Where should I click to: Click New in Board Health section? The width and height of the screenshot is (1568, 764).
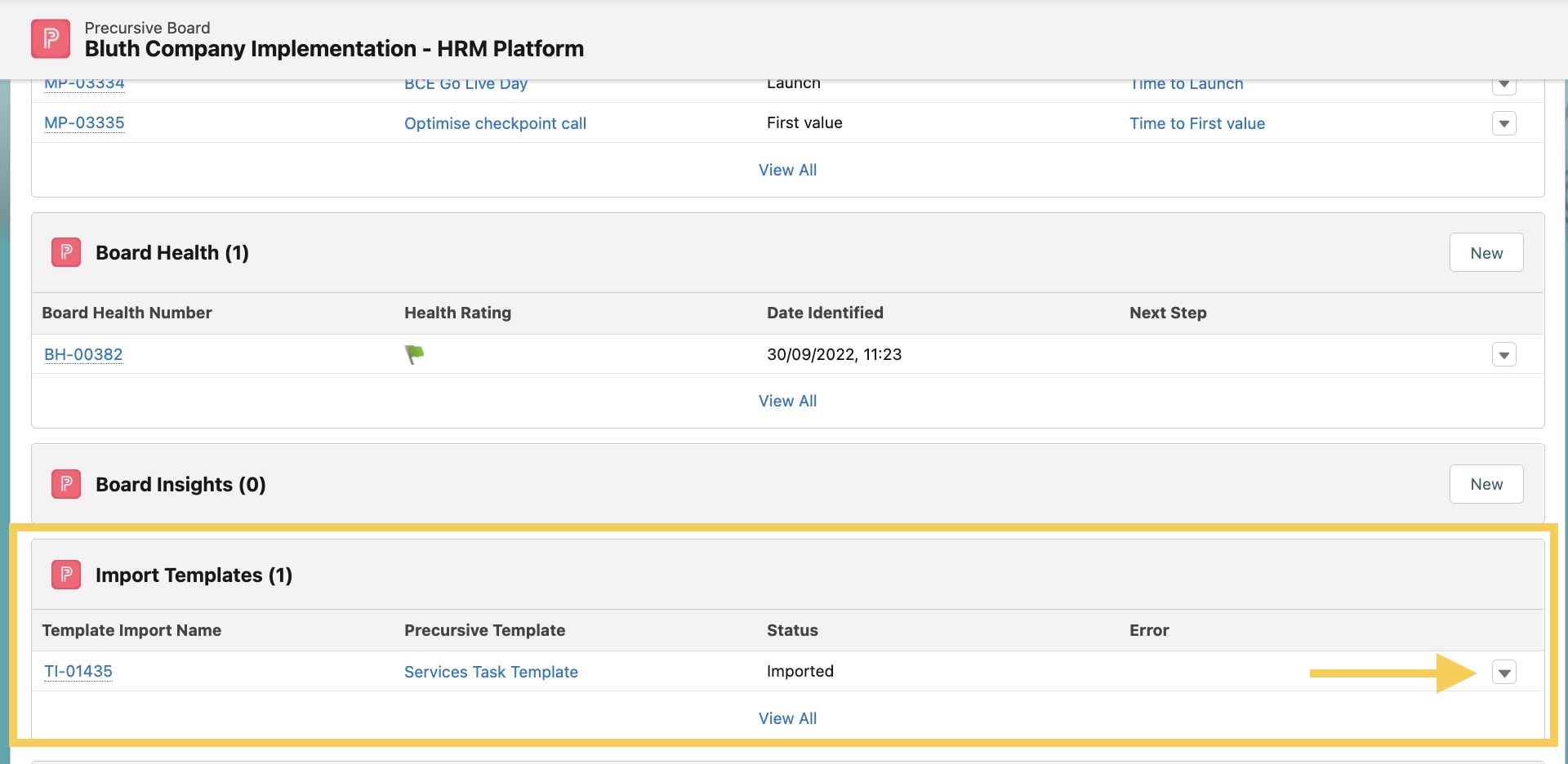1486,253
